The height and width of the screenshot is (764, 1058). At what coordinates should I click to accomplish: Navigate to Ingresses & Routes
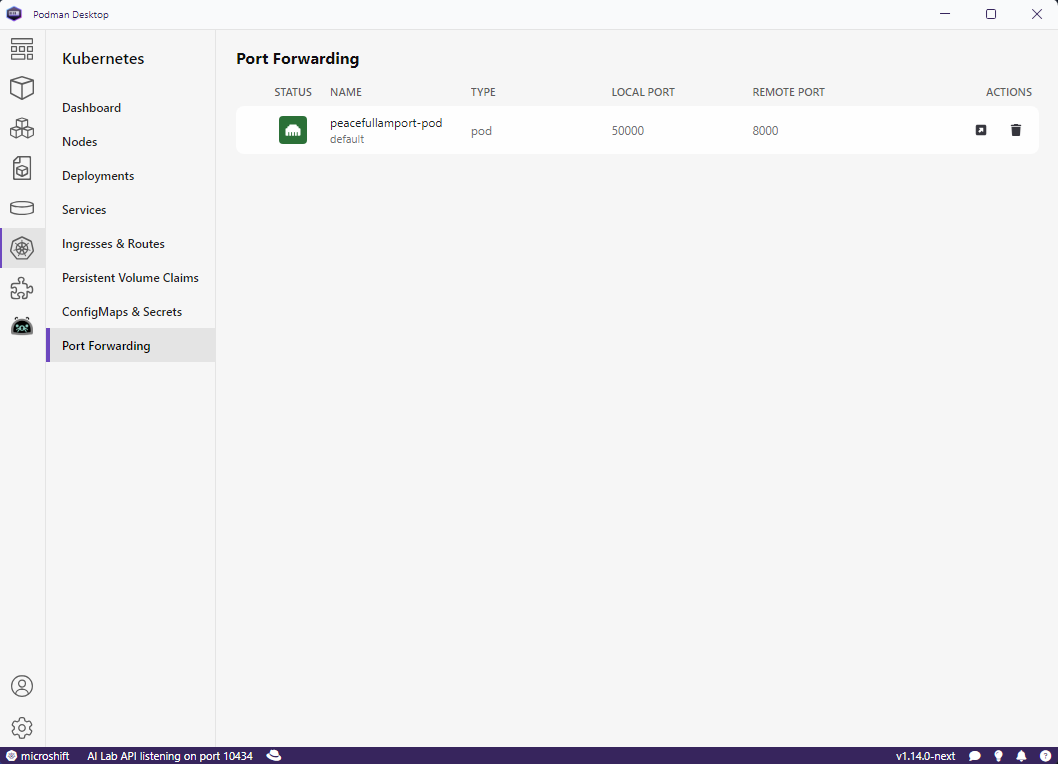click(113, 243)
